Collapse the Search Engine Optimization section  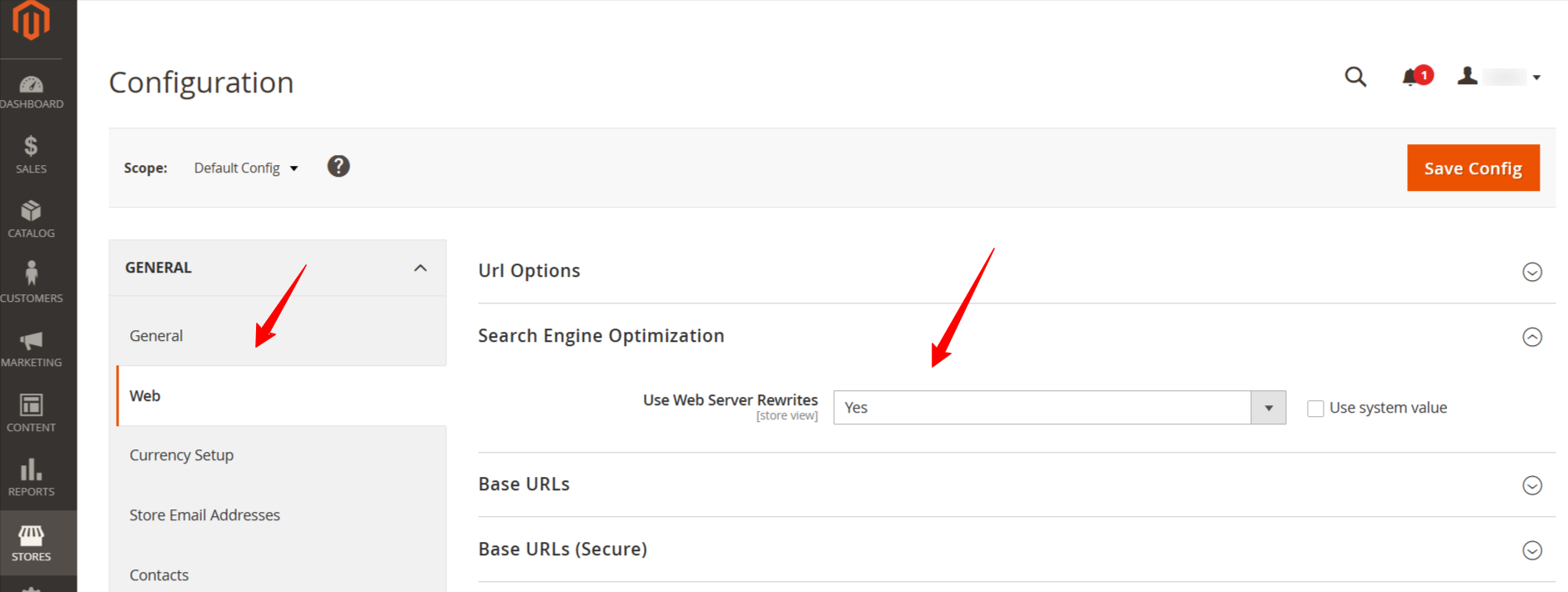pyautogui.click(x=1532, y=337)
